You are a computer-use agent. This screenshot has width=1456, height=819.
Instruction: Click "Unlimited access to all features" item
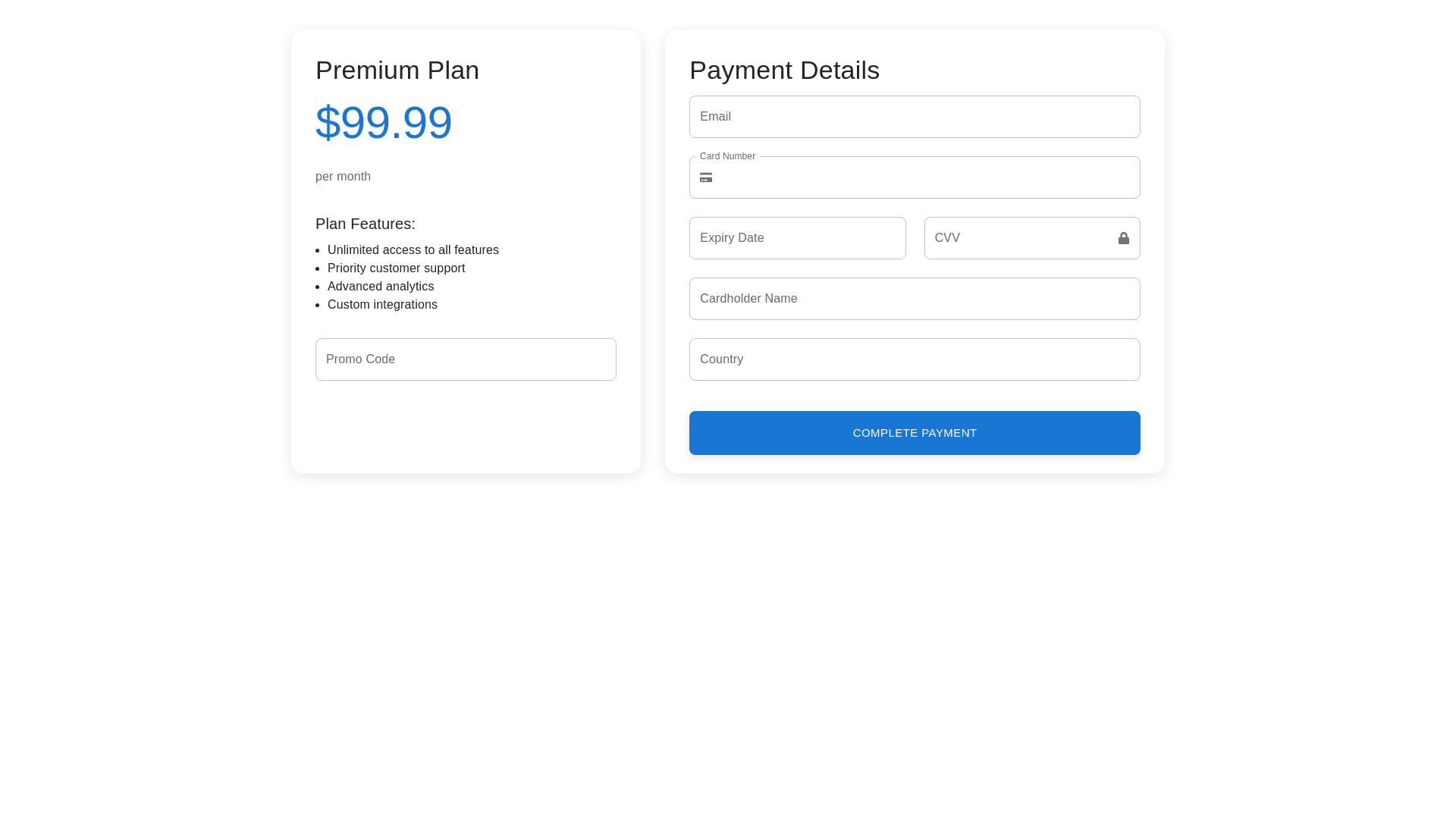(413, 250)
